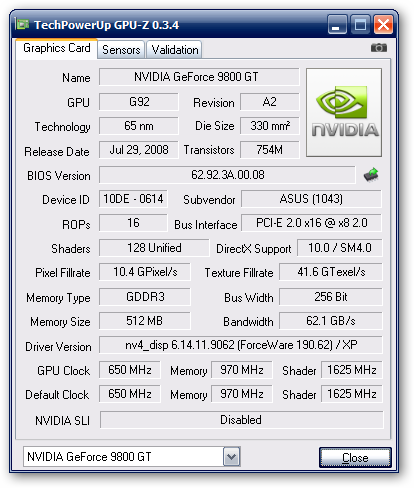This screenshot has height=488, width=414.
Task: Click the ROPs value 16
Action: click(133, 223)
